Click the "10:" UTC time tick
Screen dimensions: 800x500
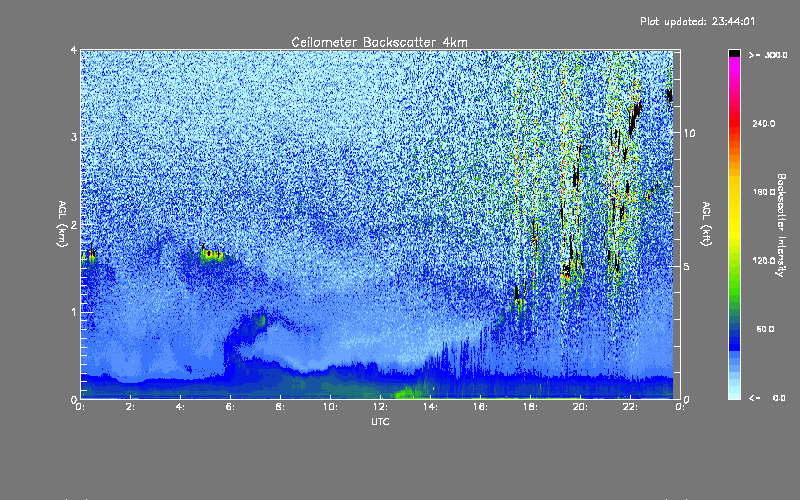(x=331, y=407)
